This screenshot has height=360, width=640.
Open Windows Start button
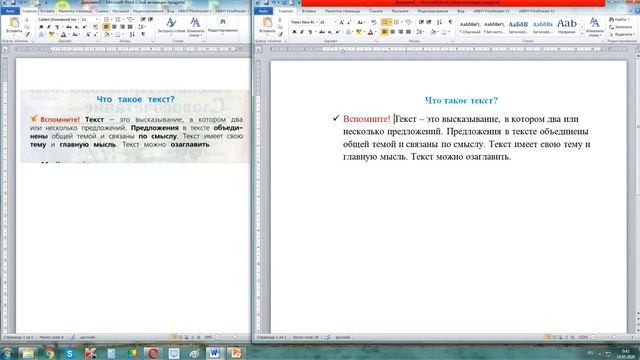click(7, 353)
